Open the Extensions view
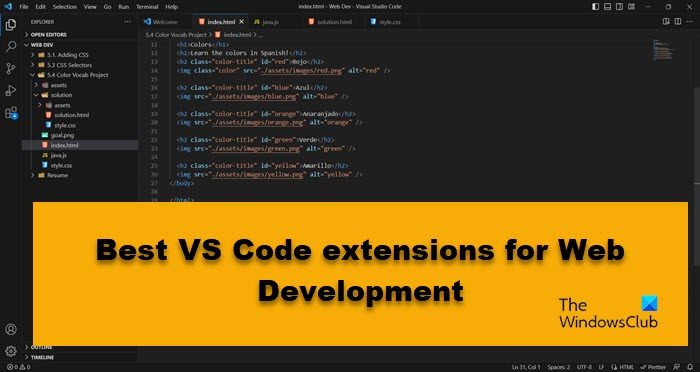This screenshot has width=700, height=372. coord(11,113)
